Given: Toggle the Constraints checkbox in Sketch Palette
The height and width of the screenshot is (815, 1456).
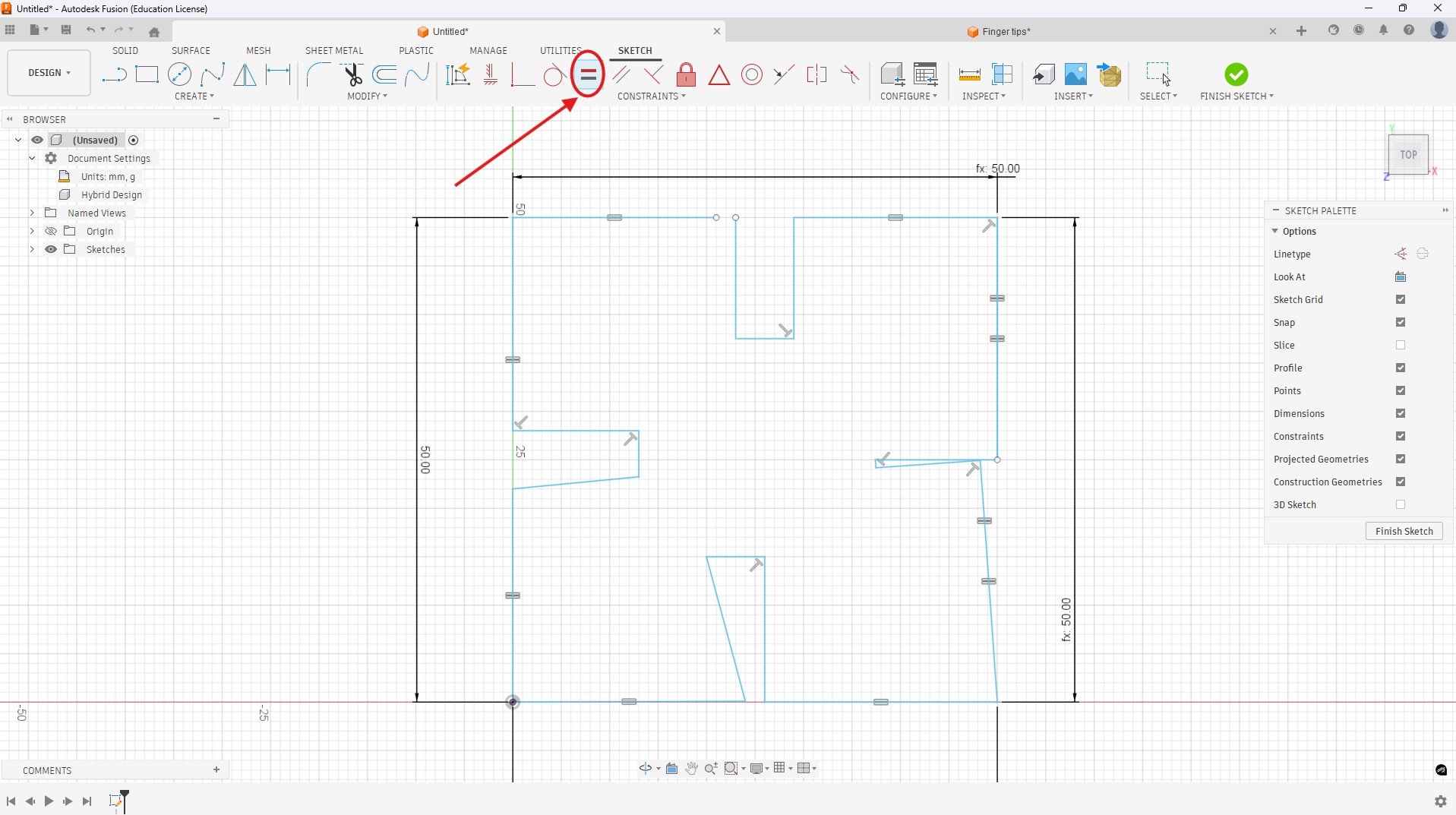Looking at the screenshot, I should pyautogui.click(x=1401, y=436).
